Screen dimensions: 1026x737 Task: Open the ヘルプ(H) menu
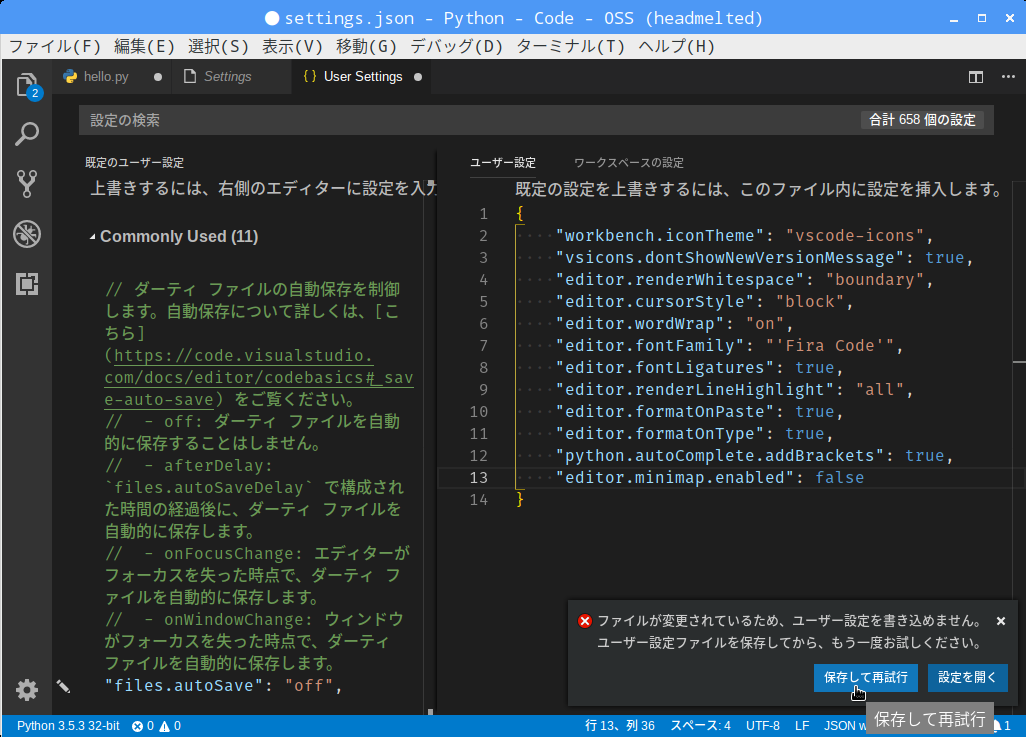676,46
